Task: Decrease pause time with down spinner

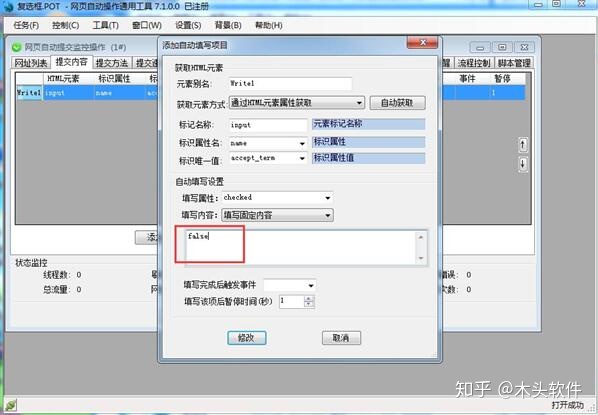Action: [x=309, y=304]
